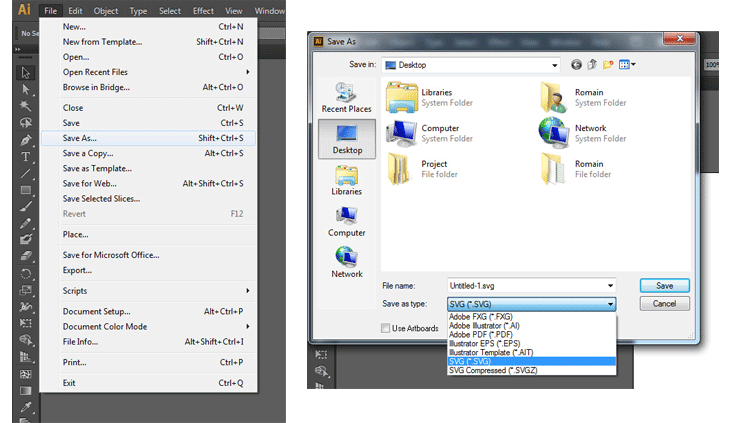Select the Perspective Grid tool
Viewport: 730px width, 423px height.
coord(25,357)
